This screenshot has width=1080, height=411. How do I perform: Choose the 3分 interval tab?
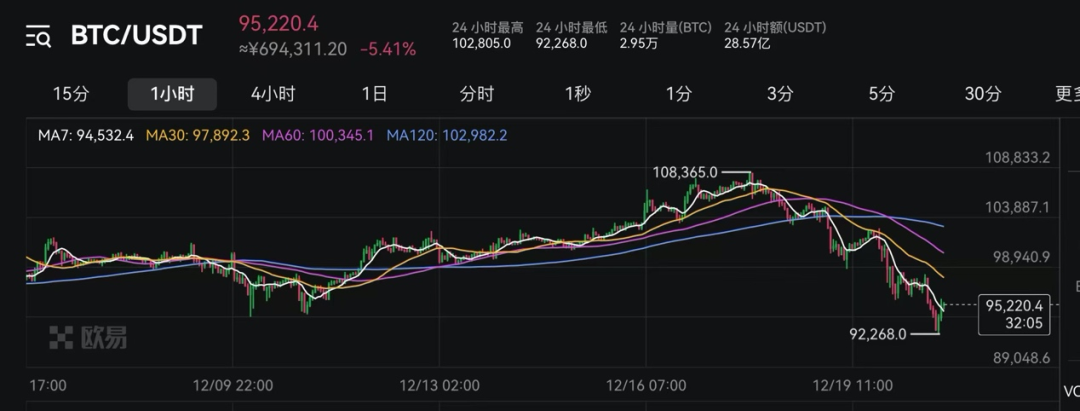(x=780, y=94)
